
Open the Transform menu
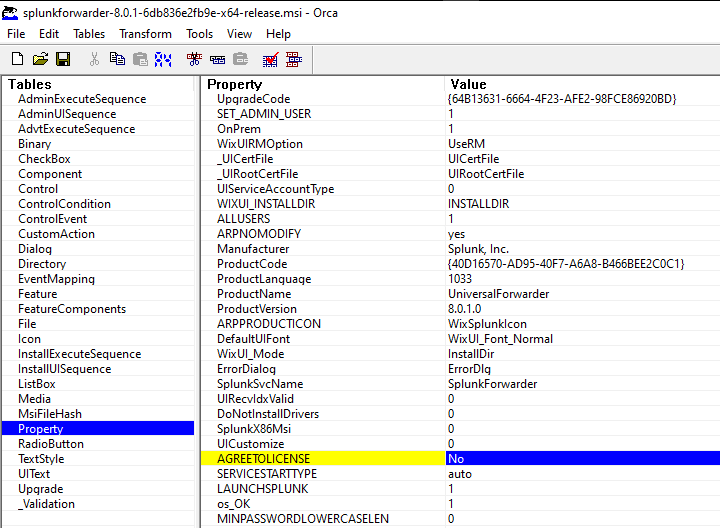[x=145, y=34]
